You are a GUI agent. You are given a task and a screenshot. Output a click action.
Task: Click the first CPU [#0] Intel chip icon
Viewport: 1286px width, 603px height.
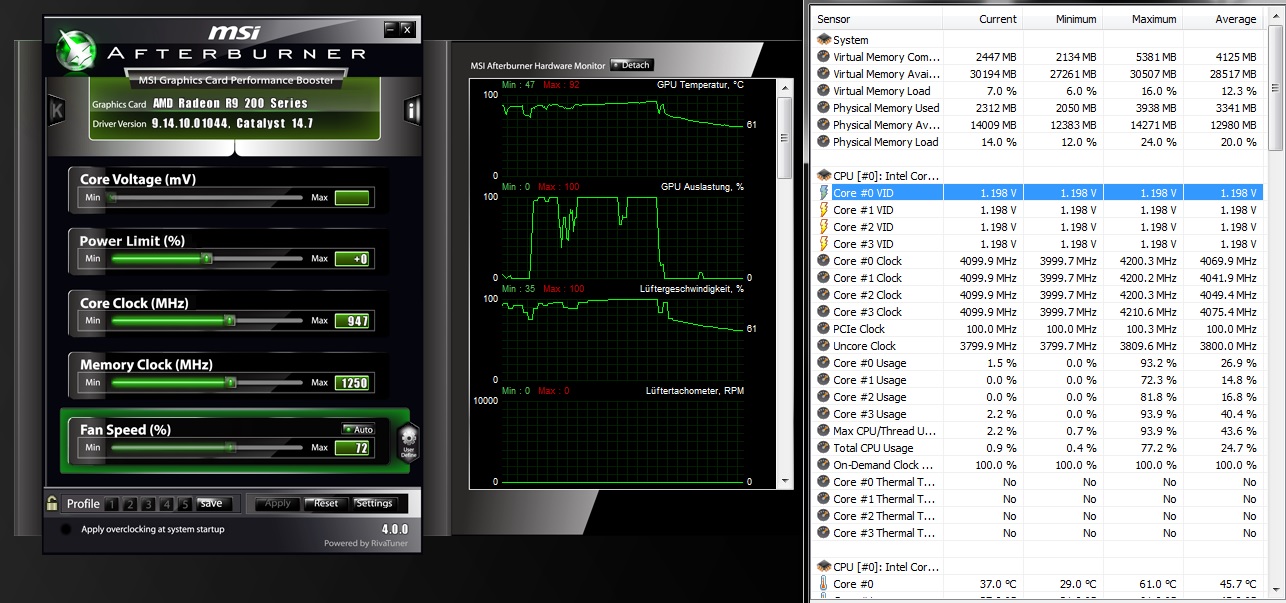824,176
